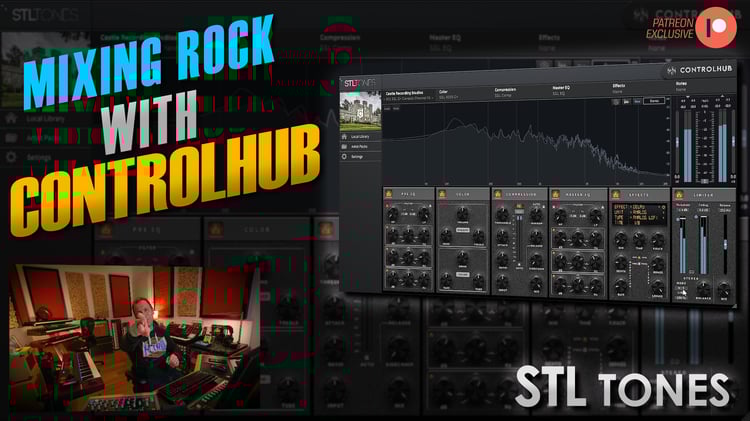
Task: Toggle Pre EQ third band enable square
Action: point(386,249)
